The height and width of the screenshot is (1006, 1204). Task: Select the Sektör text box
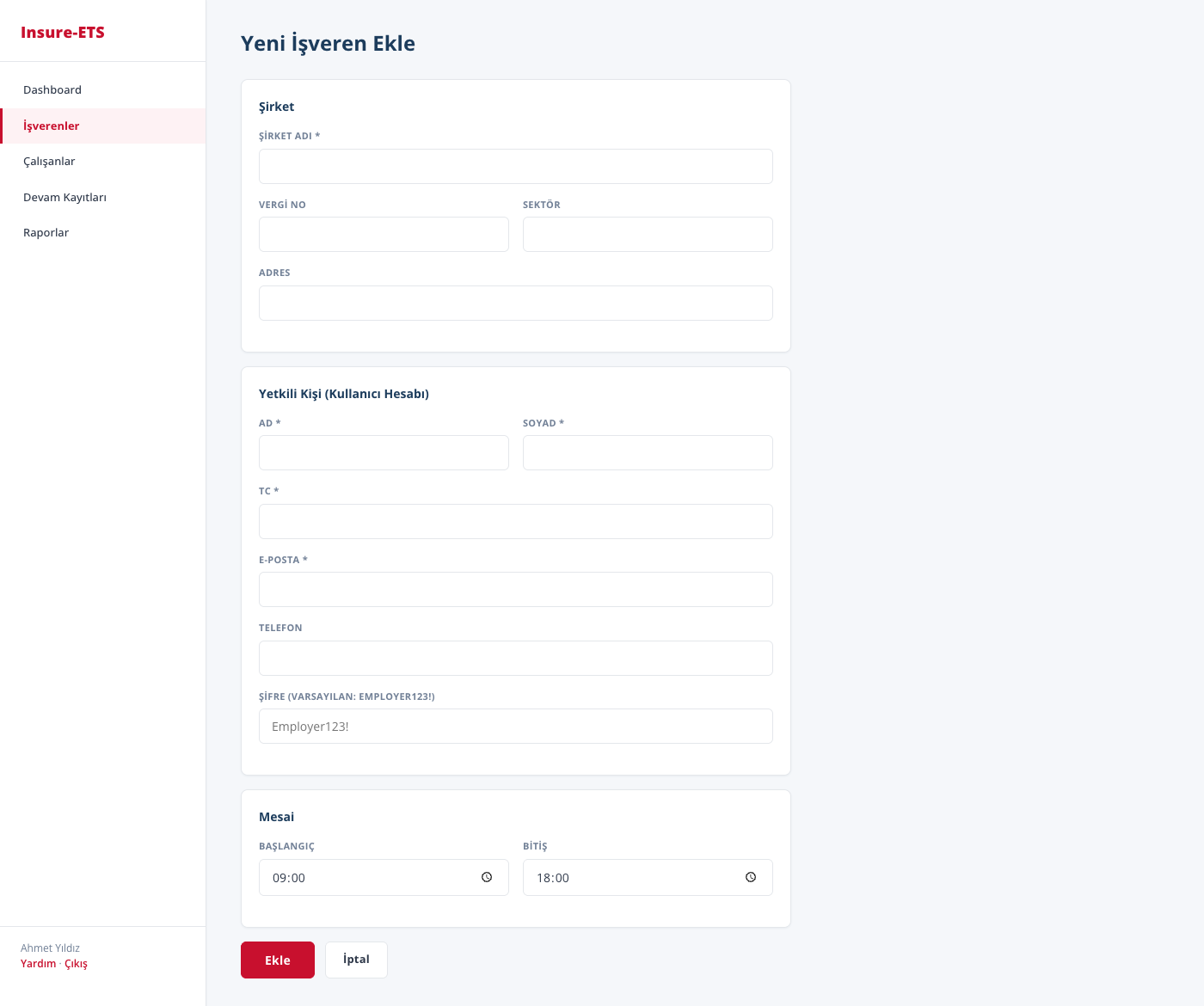(648, 234)
